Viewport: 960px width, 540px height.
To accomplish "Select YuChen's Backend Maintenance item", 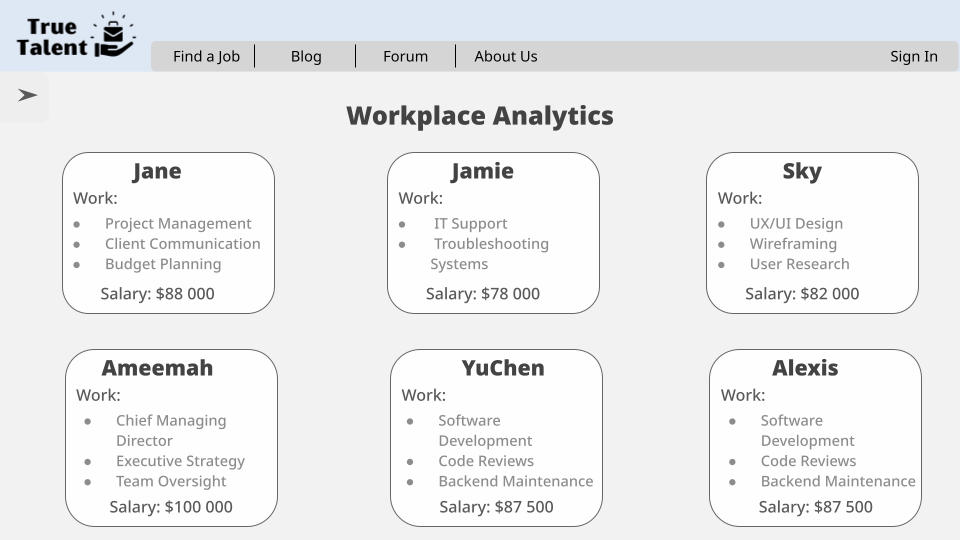I will (516, 481).
